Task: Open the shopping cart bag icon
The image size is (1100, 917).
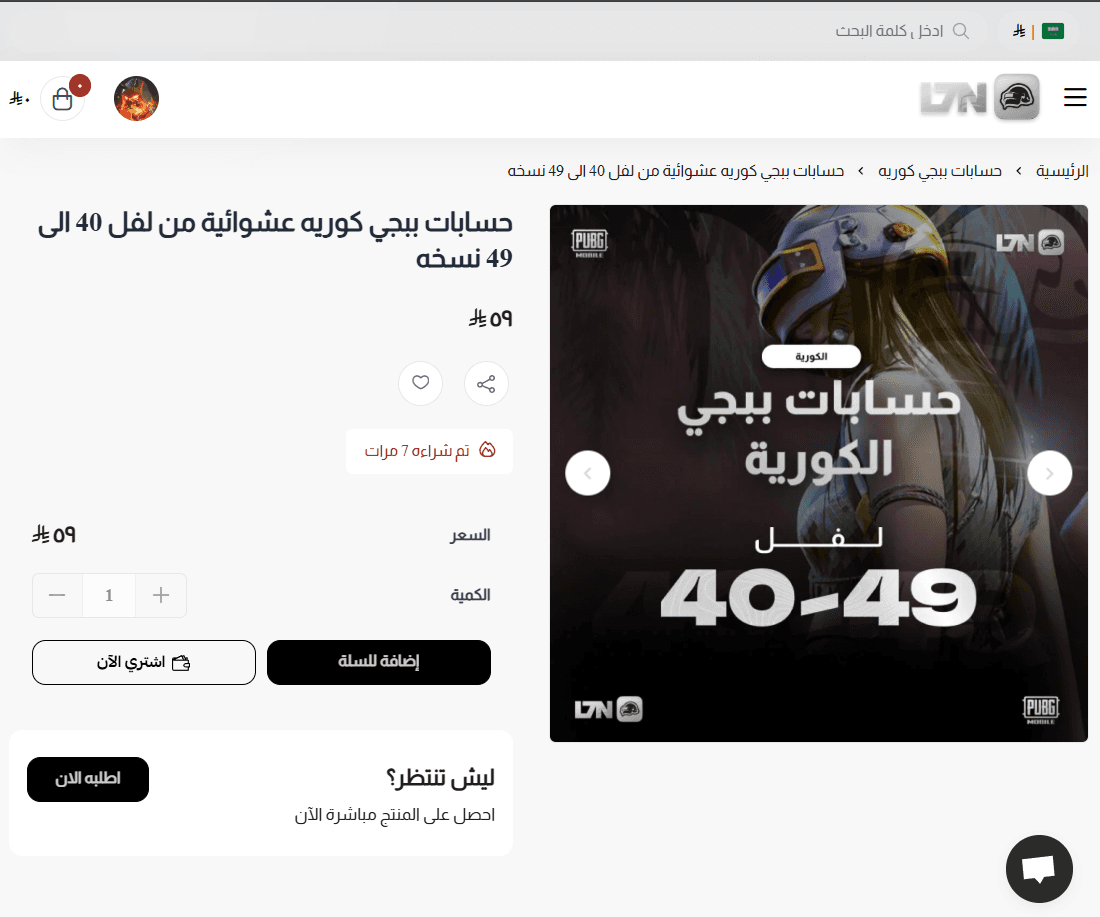Action: pos(62,99)
